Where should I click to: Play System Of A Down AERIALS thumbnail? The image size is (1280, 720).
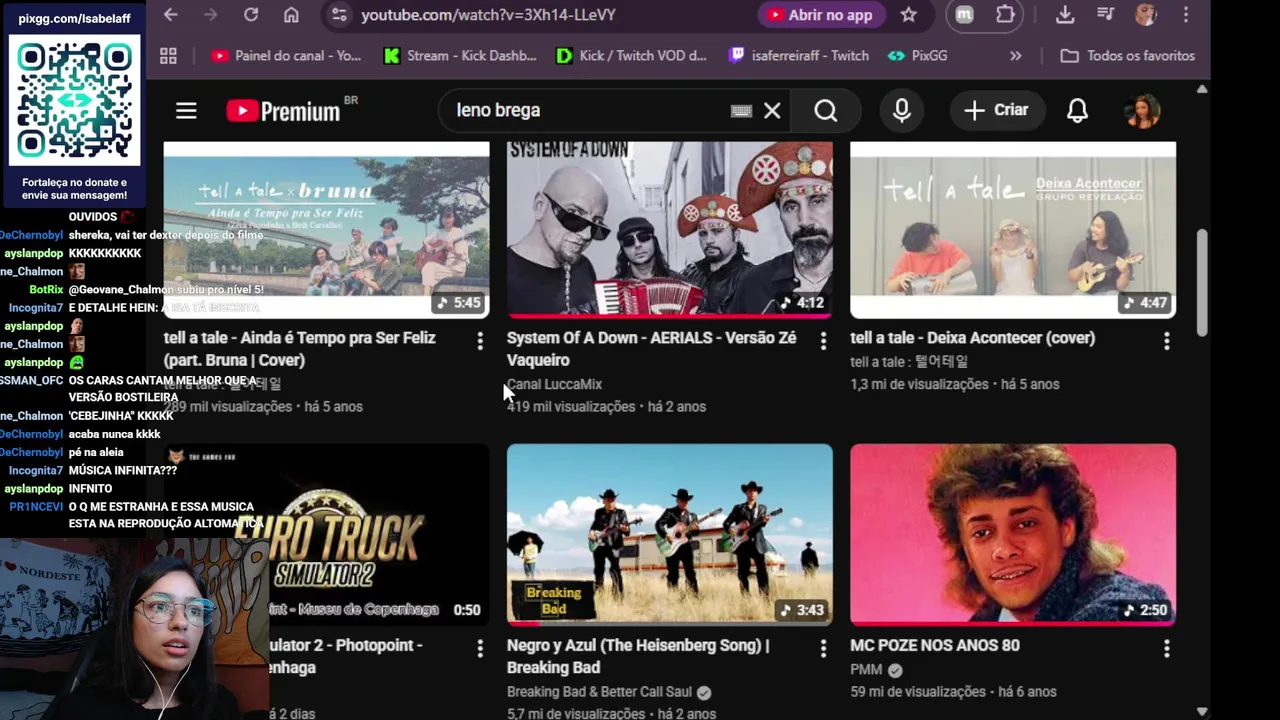[x=669, y=230]
